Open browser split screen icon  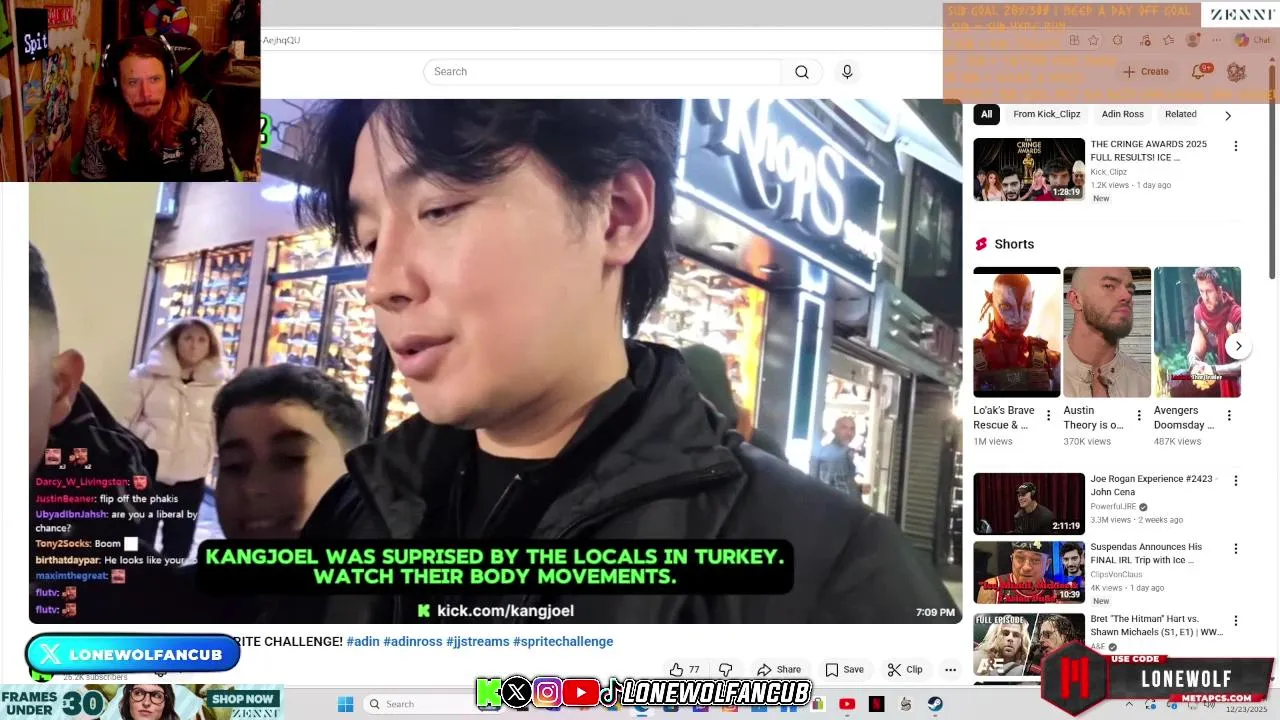(1074, 40)
